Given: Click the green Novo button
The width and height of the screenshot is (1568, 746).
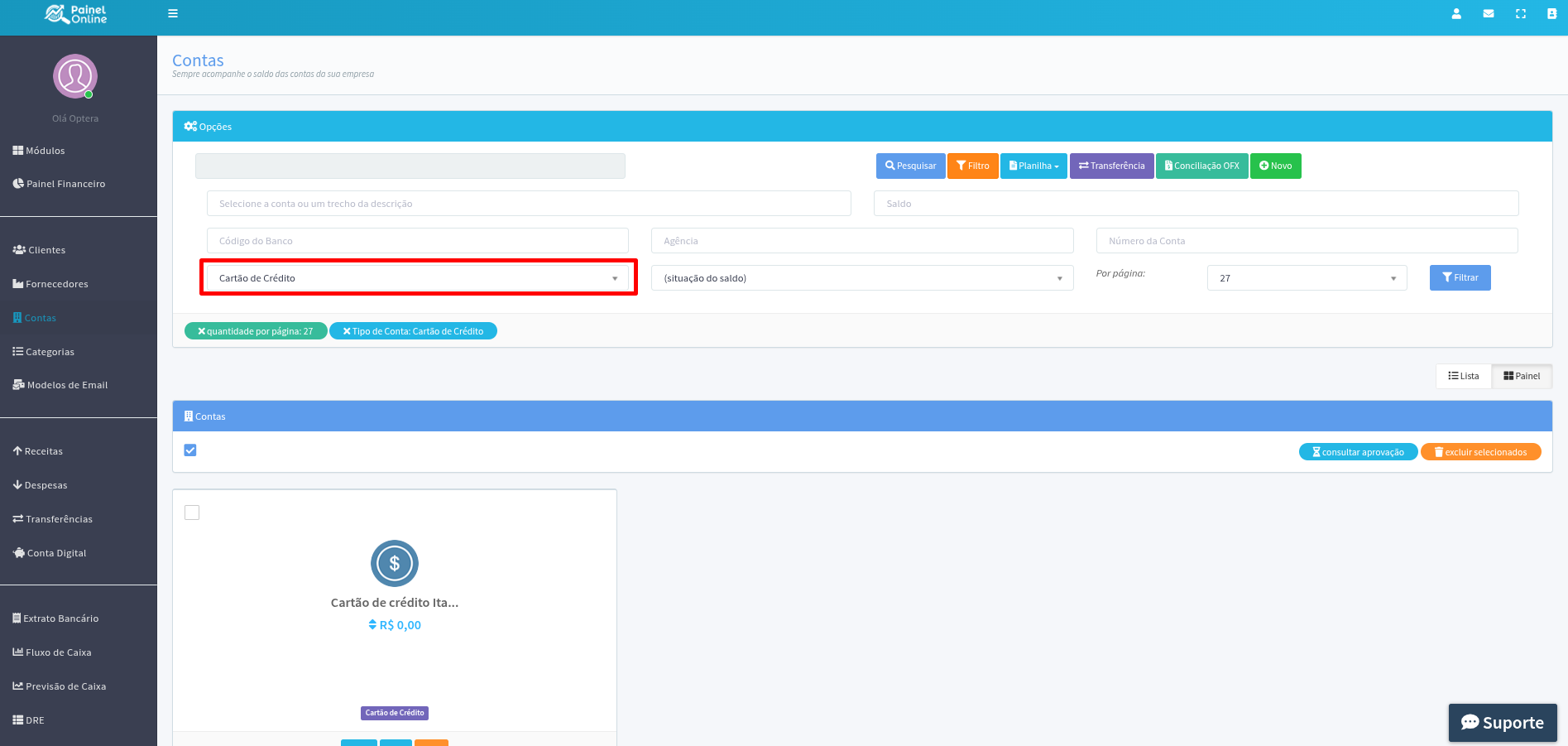Looking at the screenshot, I should coord(1275,166).
